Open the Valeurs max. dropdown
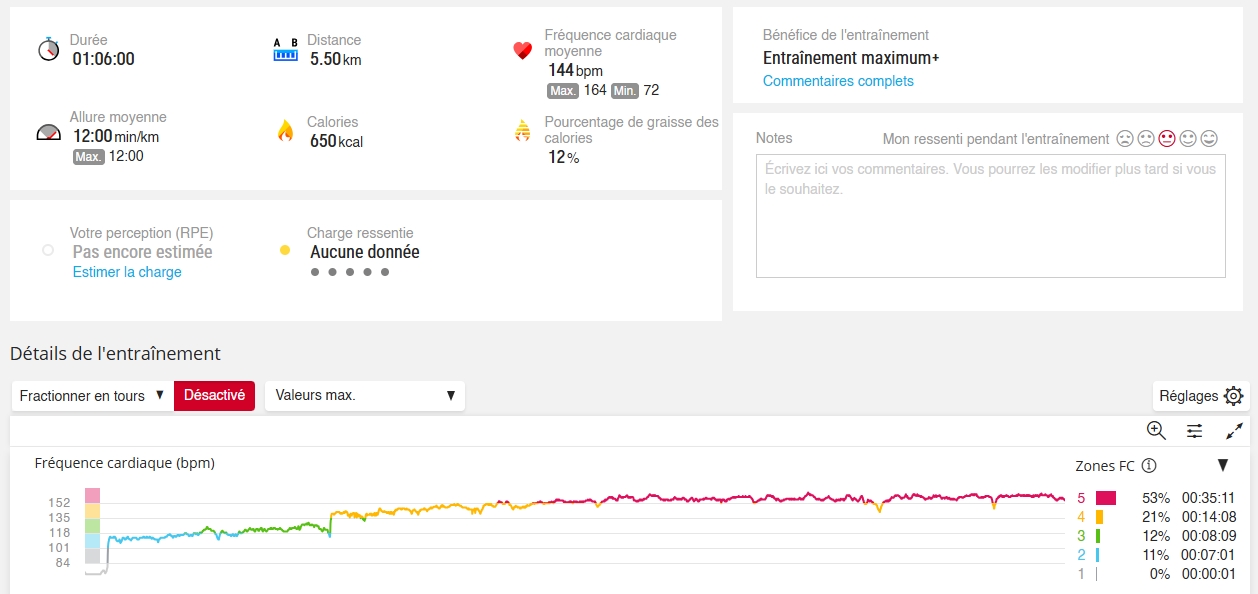Screen dimensions: 1258x594 (x=364, y=395)
